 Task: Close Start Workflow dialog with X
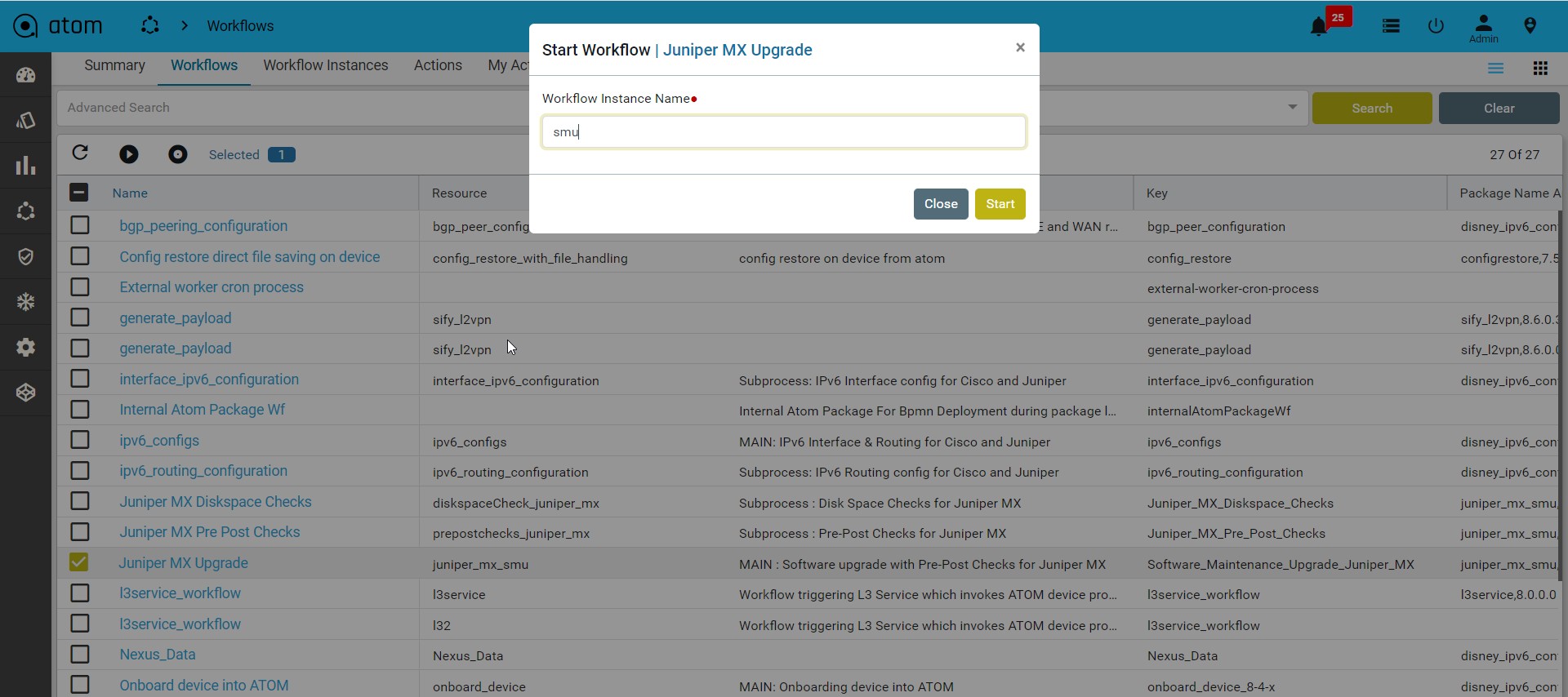[x=1020, y=47]
